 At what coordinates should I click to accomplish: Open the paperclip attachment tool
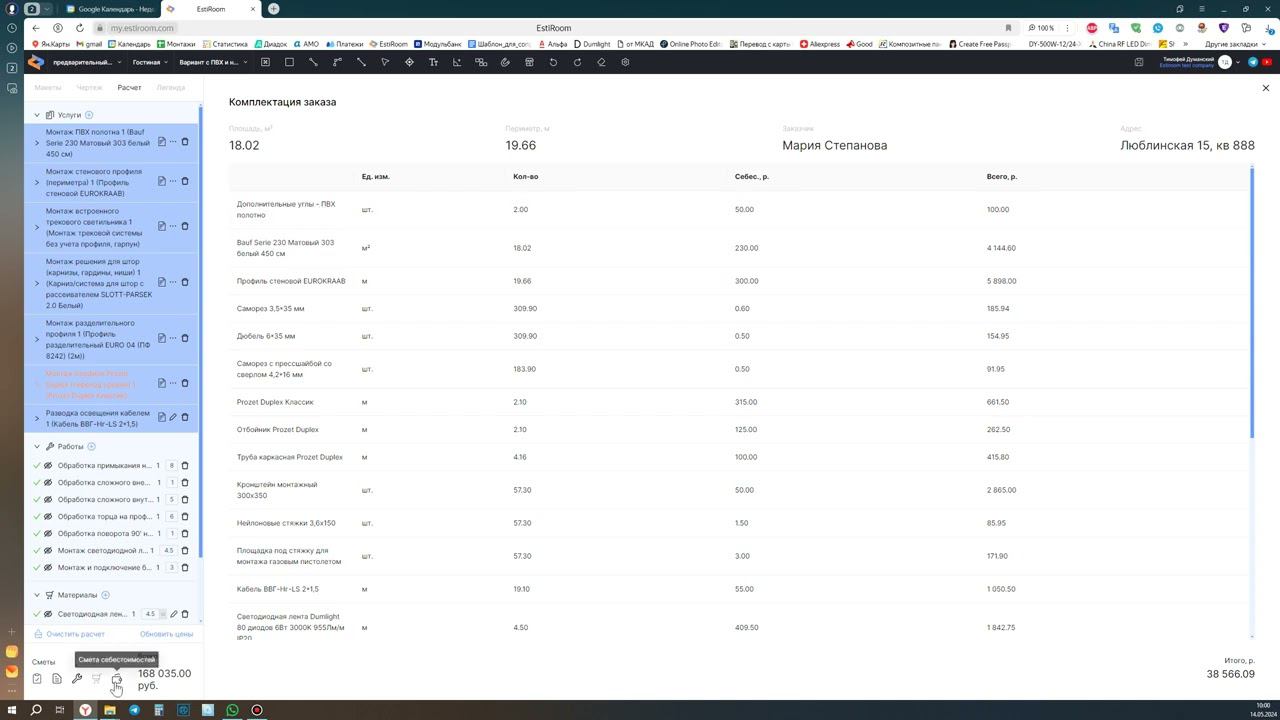click(x=505, y=62)
